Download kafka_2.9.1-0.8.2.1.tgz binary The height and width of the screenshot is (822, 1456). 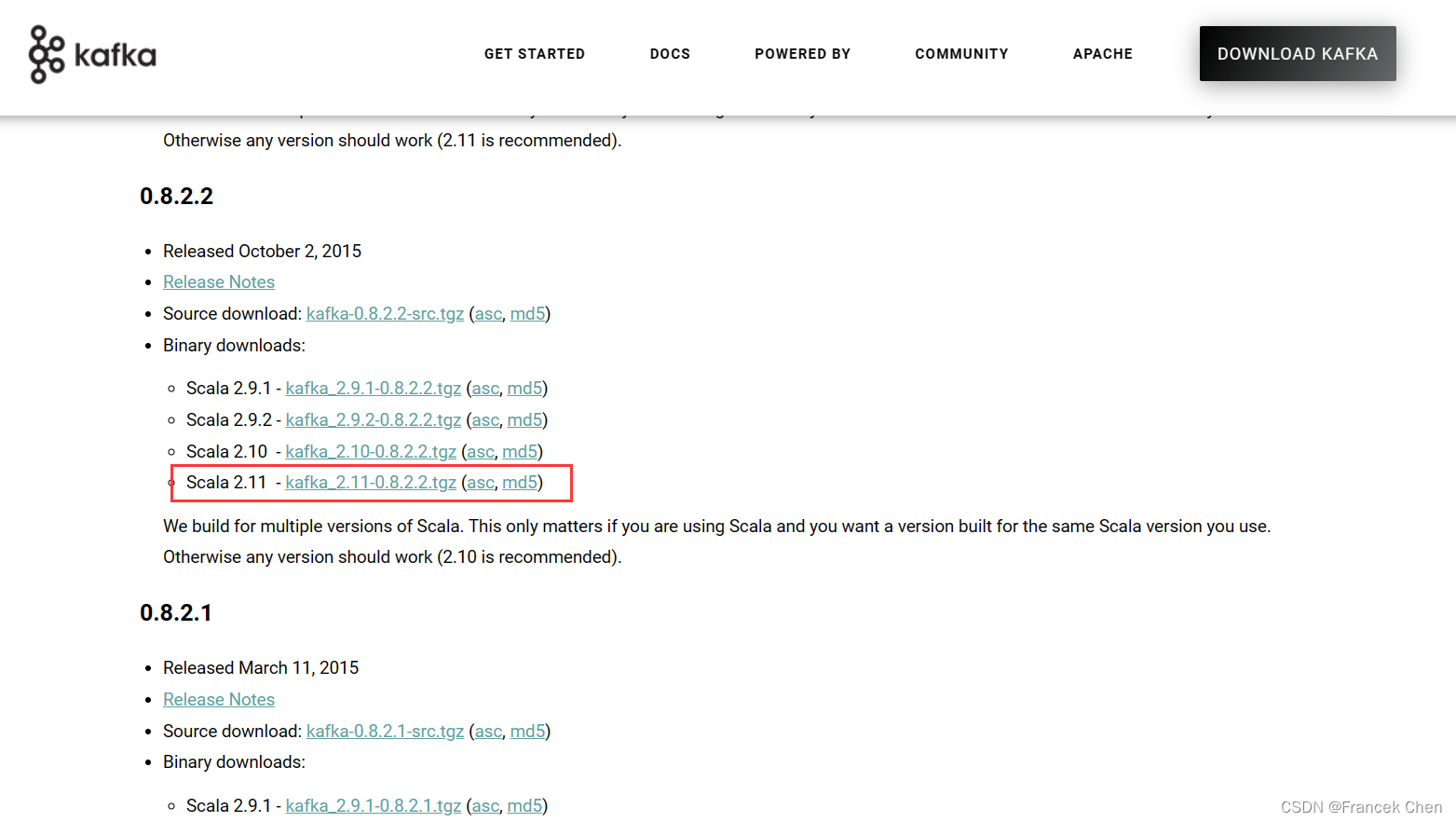(374, 806)
